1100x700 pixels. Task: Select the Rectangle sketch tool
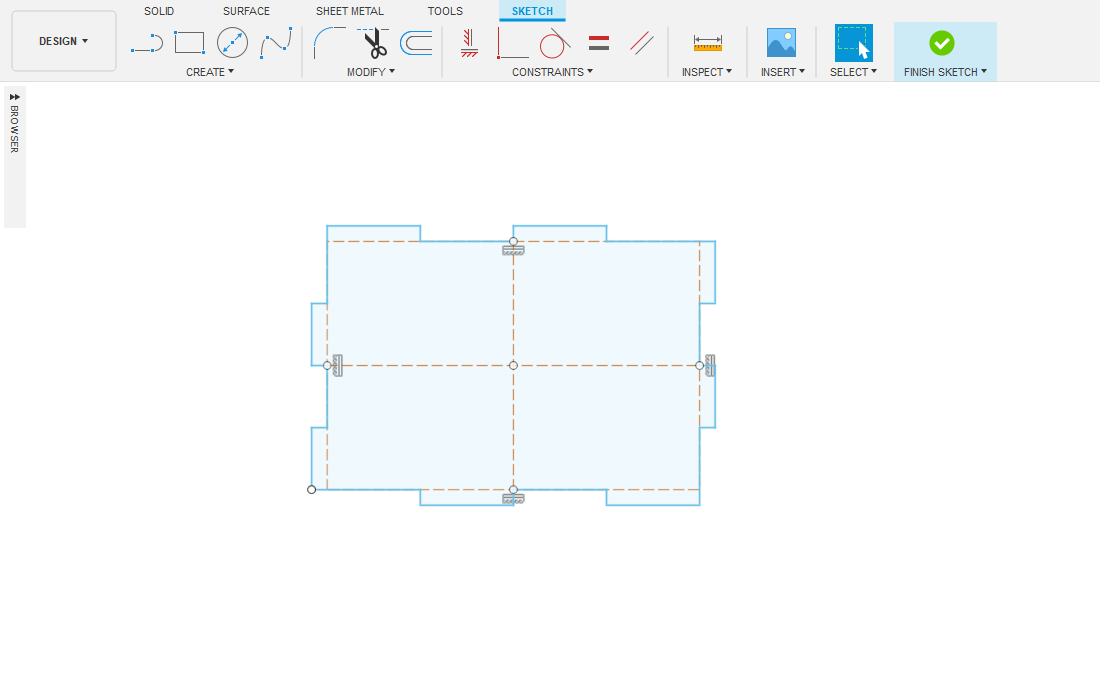pos(189,43)
